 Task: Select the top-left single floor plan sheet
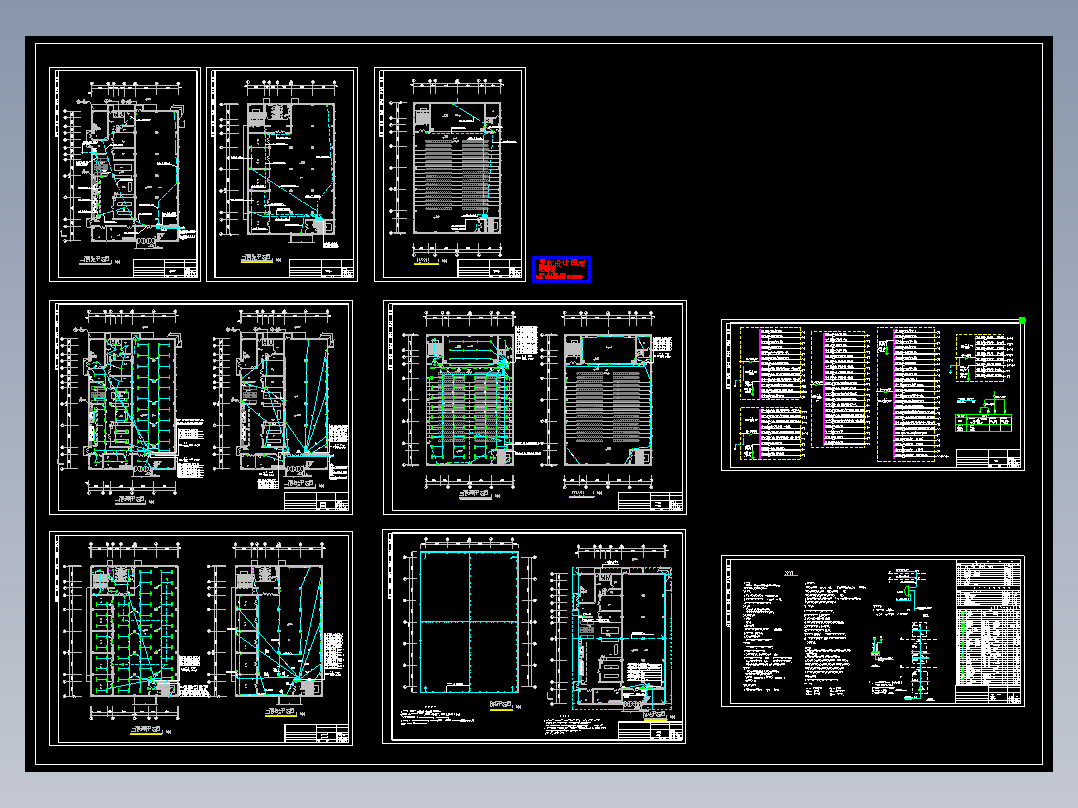(x=125, y=174)
